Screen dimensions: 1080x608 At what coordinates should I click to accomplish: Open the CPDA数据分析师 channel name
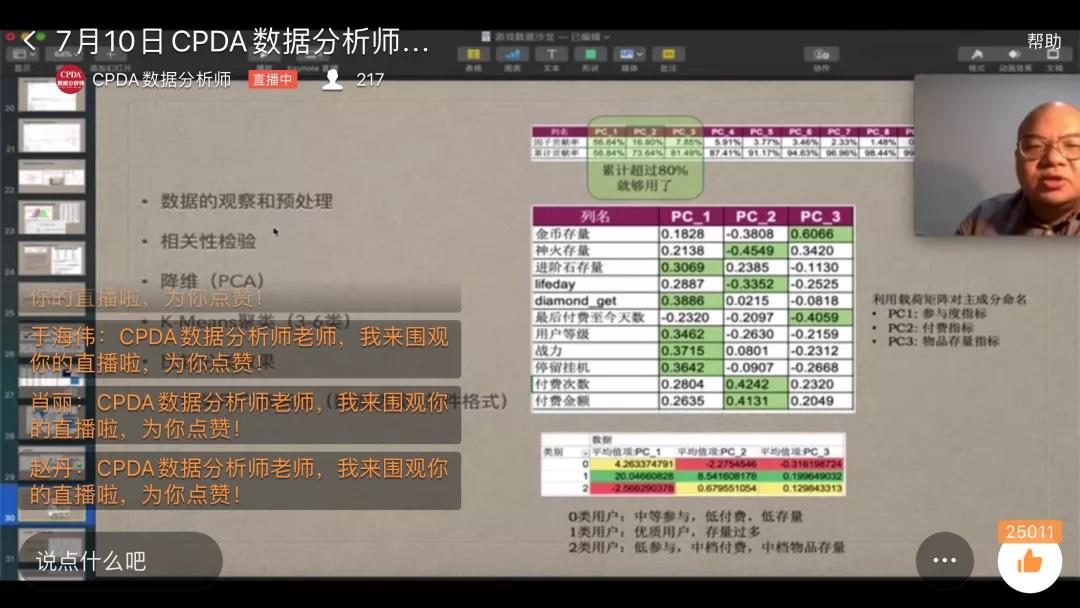click(x=162, y=80)
